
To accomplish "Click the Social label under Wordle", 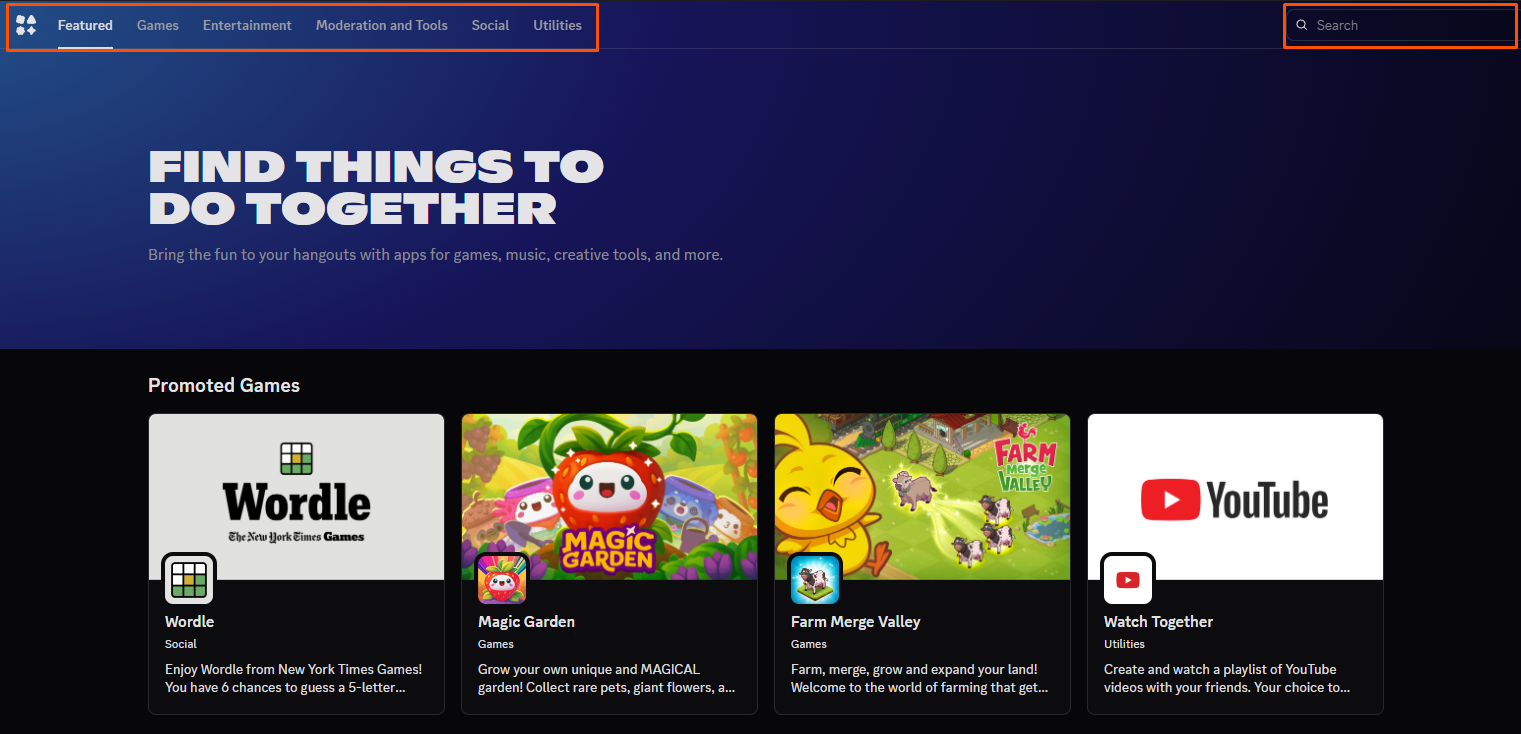I will tap(181, 644).
